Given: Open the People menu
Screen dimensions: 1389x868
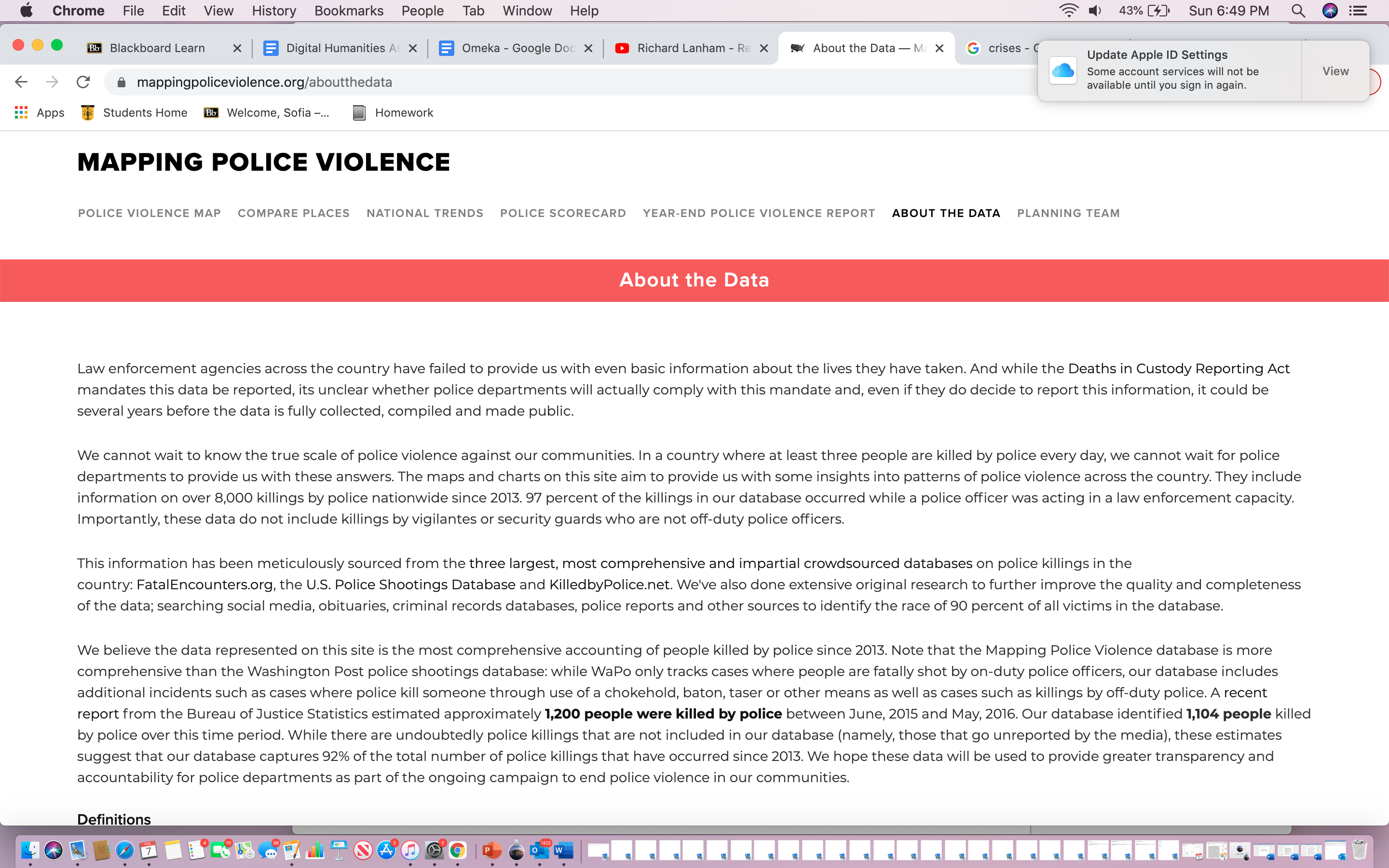Looking at the screenshot, I should click(x=422, y=11).
